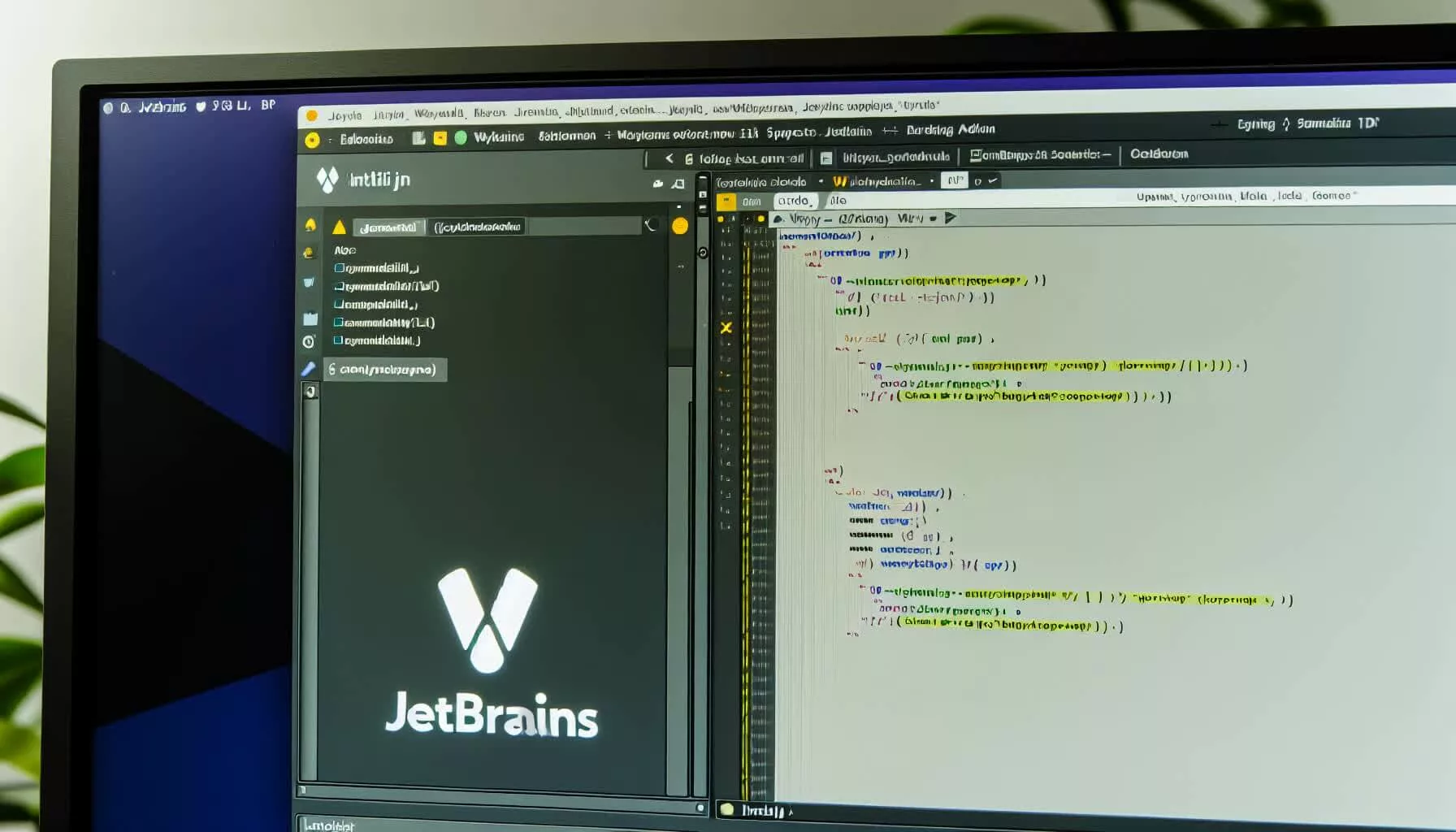Screen dimensions: 1456x832
Task: Tick the first checkbox in the list below Abe
Action: point(339,268)
